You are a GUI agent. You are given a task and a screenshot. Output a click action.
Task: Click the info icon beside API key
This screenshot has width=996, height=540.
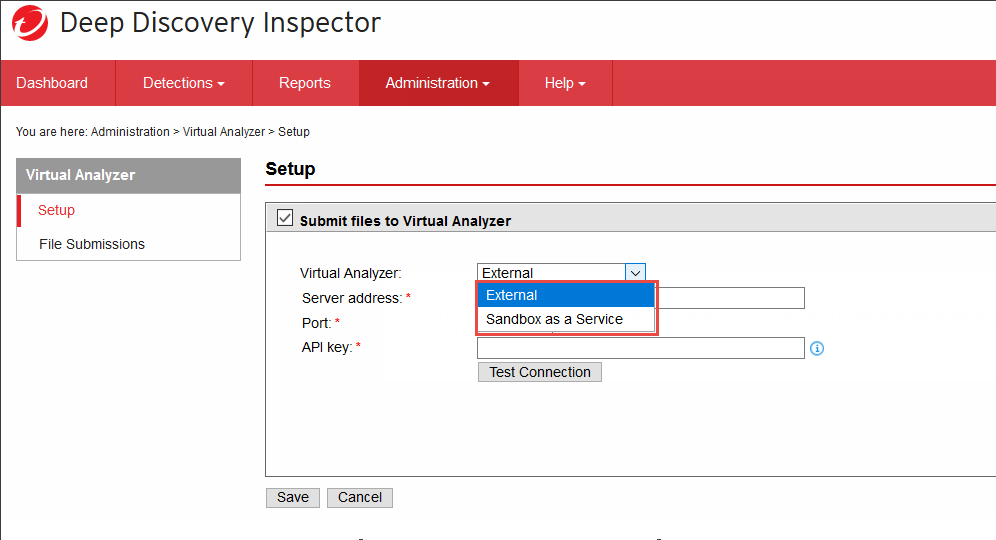click(817, 348)
